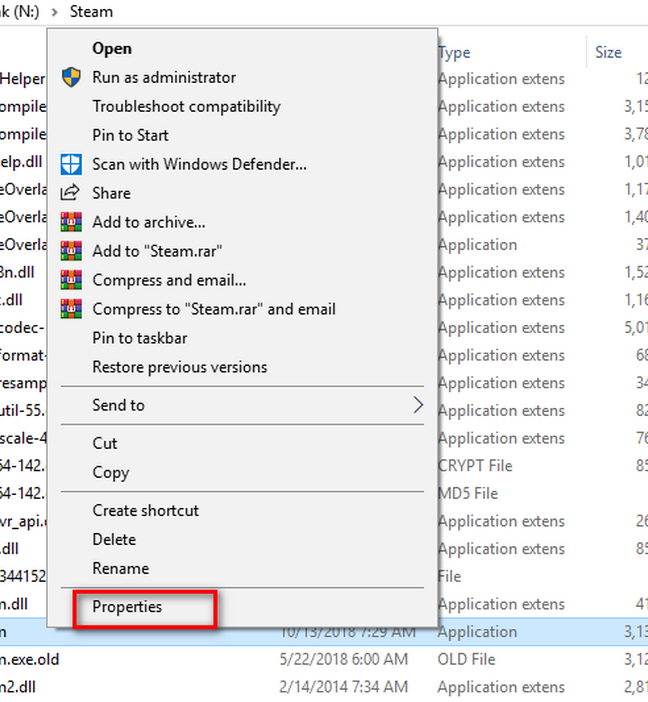The width and height of the screenshot is (648, 702).
Task: Select Troubleshoot compatibility
Action: point(186,107)
